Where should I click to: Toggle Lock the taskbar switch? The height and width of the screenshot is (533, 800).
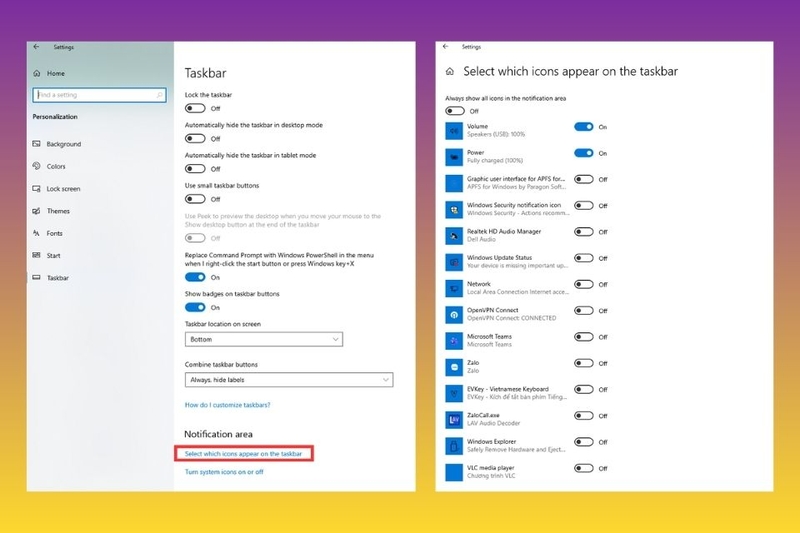pos(195,108)
